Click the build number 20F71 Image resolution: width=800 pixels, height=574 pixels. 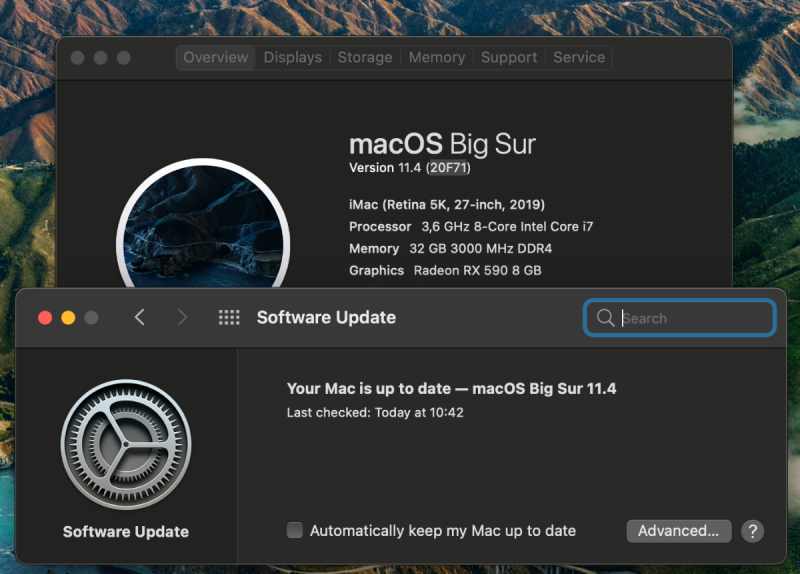(448, 168)
